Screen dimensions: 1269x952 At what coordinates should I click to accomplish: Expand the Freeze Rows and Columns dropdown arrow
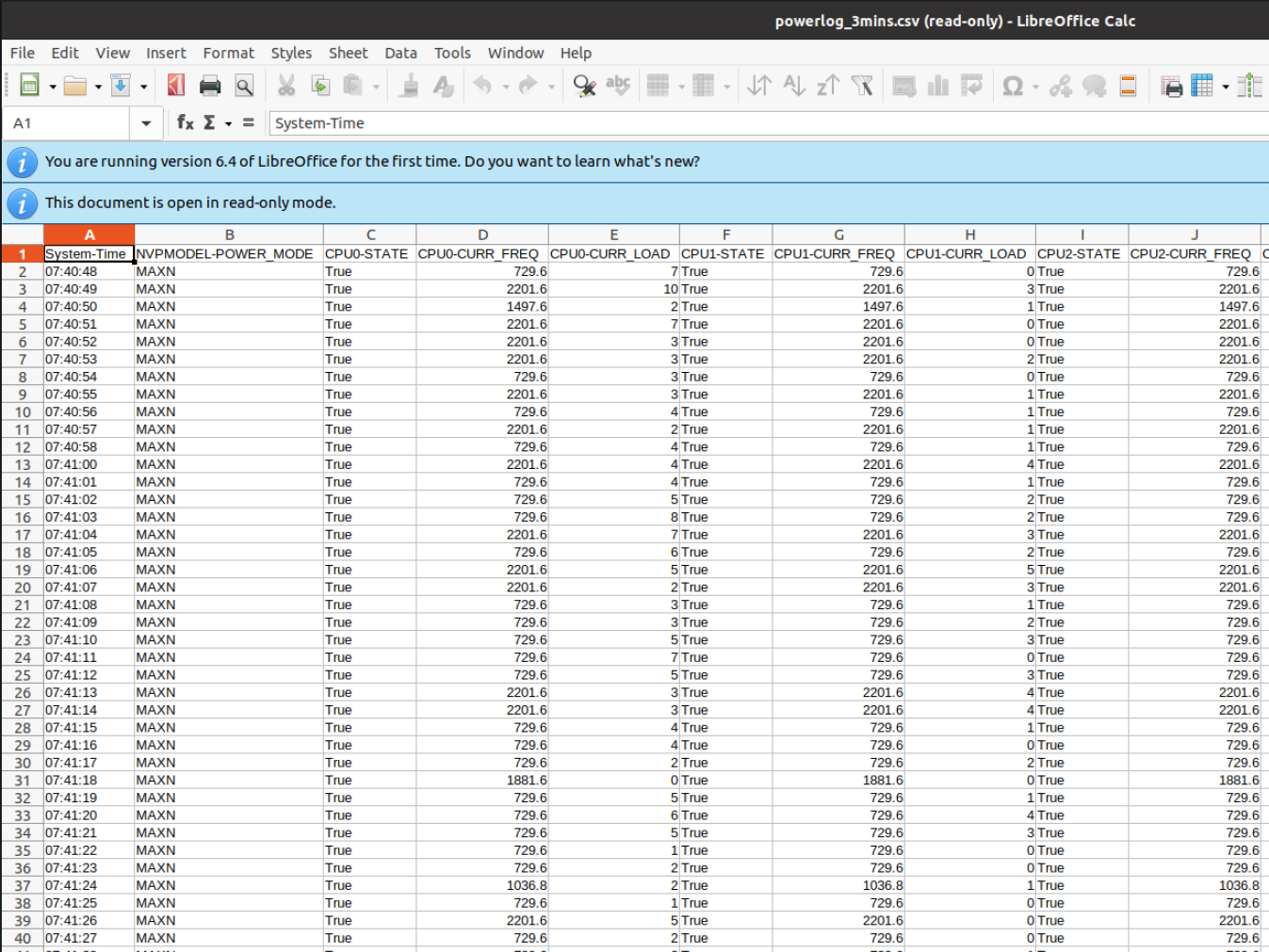click(1225, 87)
